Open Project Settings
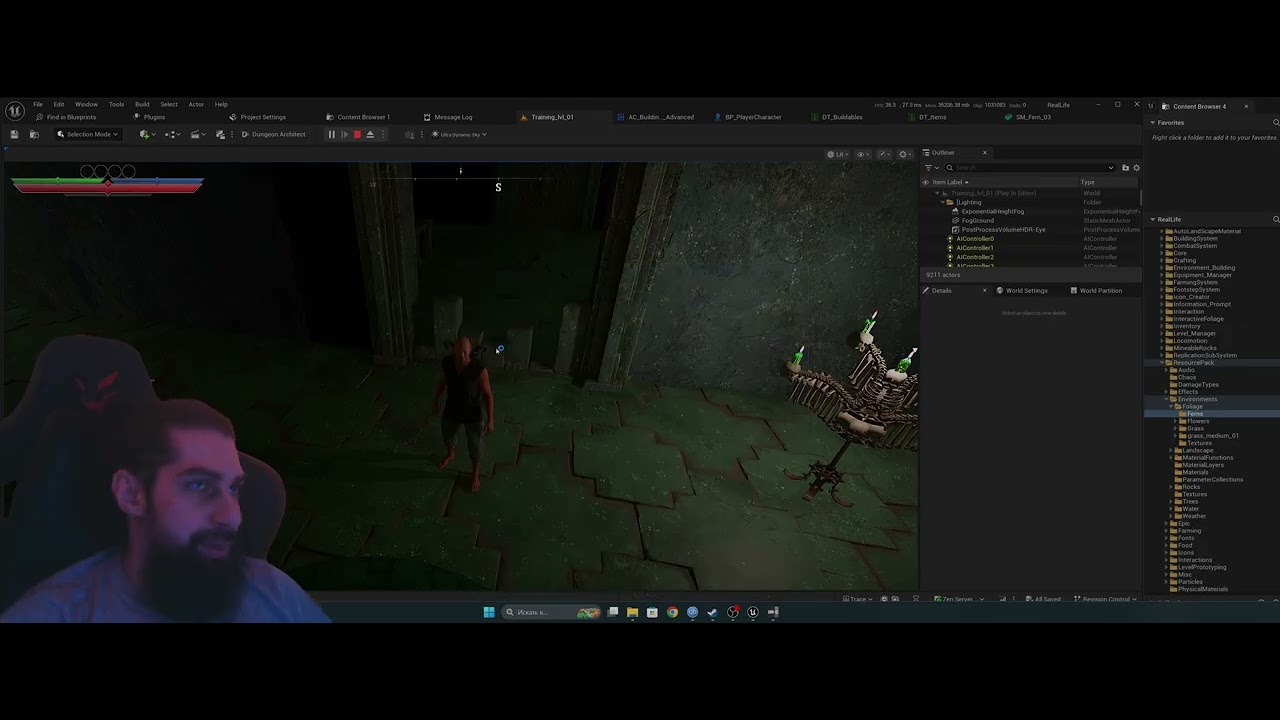Viewport: 1280px width, 720px height. click(258, 117)
